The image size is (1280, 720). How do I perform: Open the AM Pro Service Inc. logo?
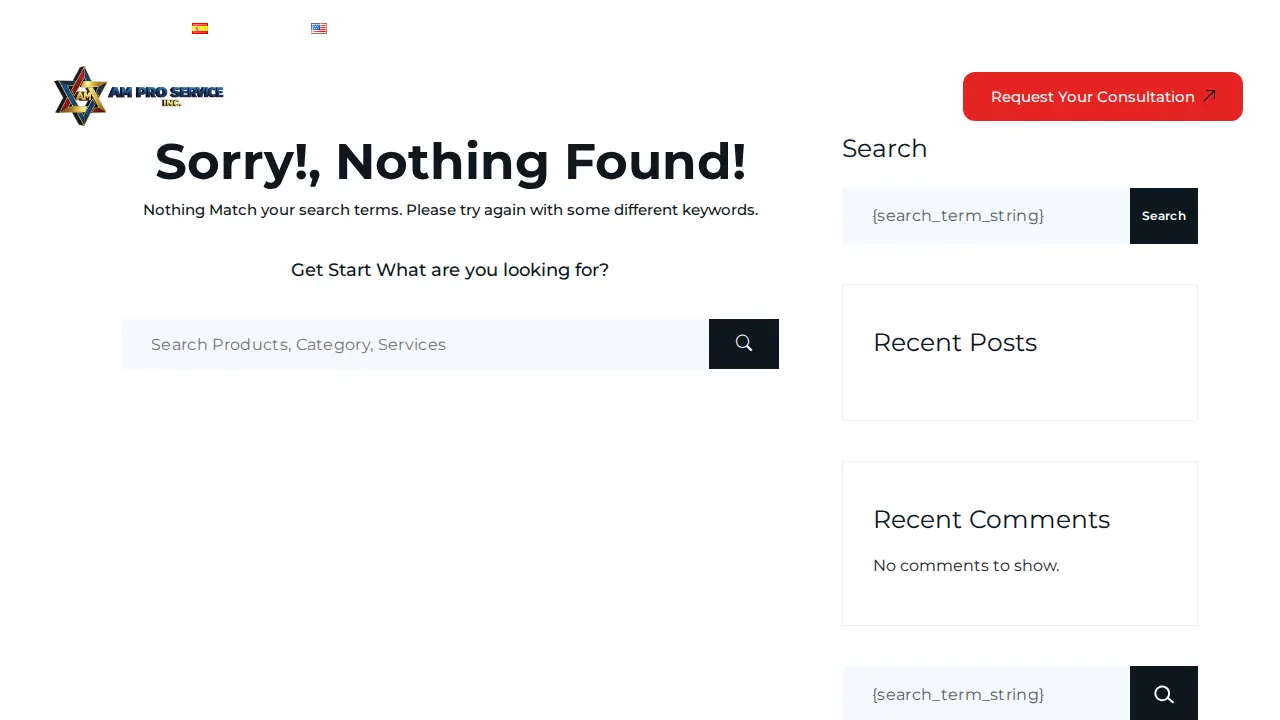pos(139,96)
